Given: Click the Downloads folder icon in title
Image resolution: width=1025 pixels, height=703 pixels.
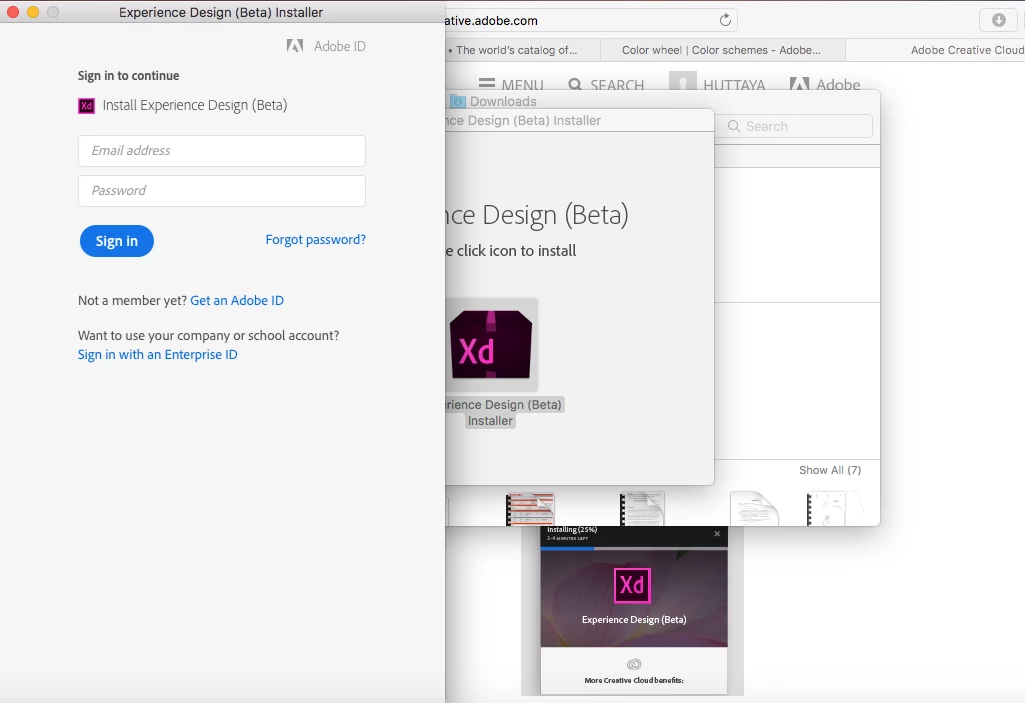Looking at the screenshot, I should (458, 101).
